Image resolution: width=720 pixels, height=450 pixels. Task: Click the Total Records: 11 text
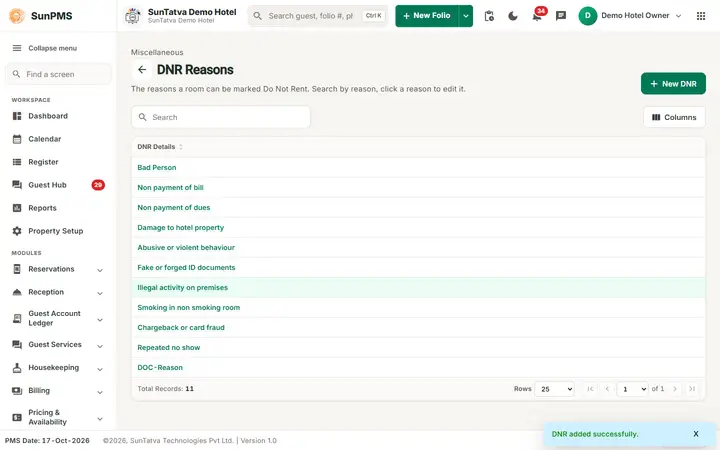(x=165, y=389)
